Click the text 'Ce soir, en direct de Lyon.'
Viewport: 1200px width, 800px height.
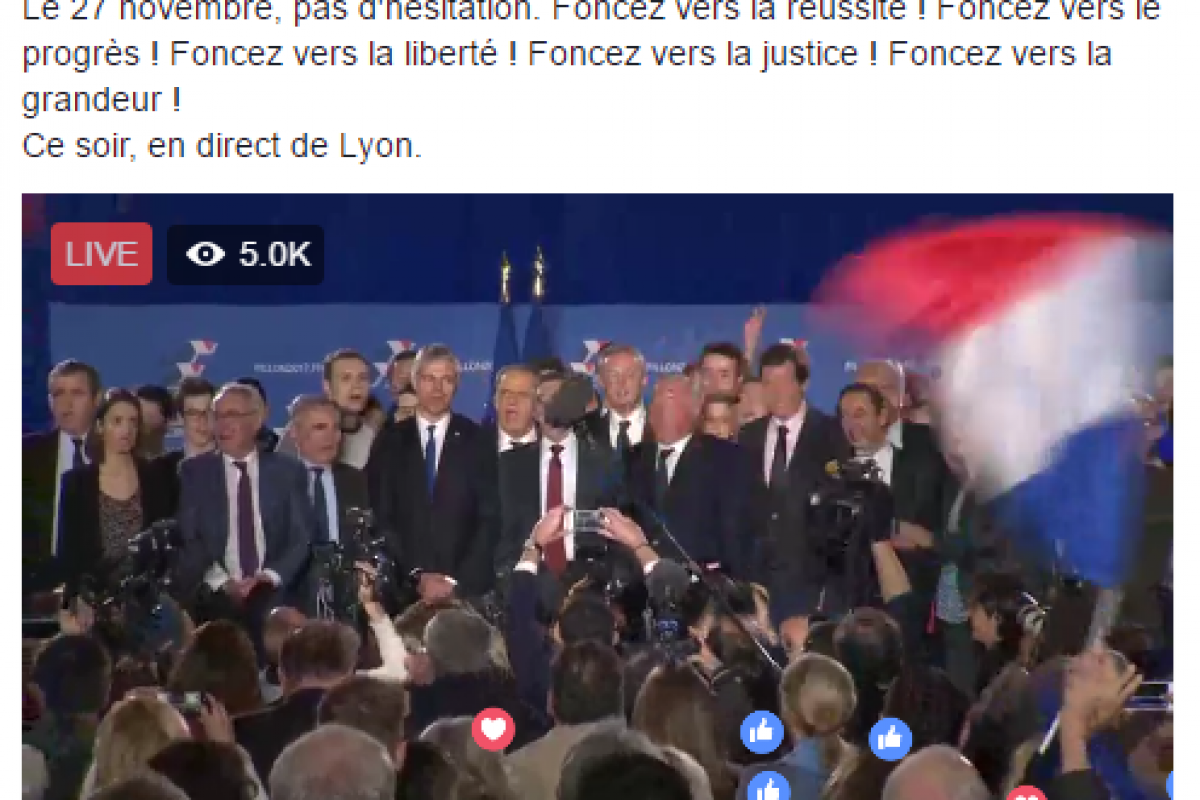pyautogui.click(x=222, y=146)
